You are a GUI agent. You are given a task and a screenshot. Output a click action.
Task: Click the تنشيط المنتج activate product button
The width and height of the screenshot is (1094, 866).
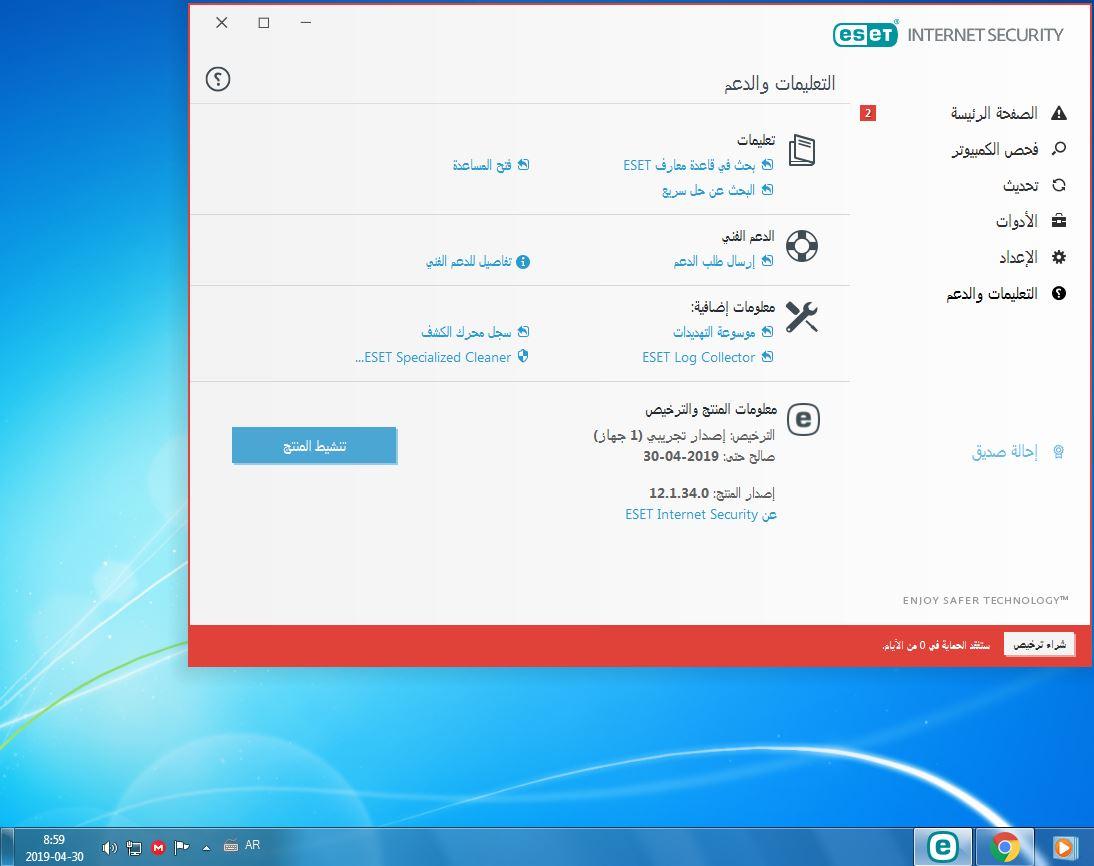[x=314, y=445]
